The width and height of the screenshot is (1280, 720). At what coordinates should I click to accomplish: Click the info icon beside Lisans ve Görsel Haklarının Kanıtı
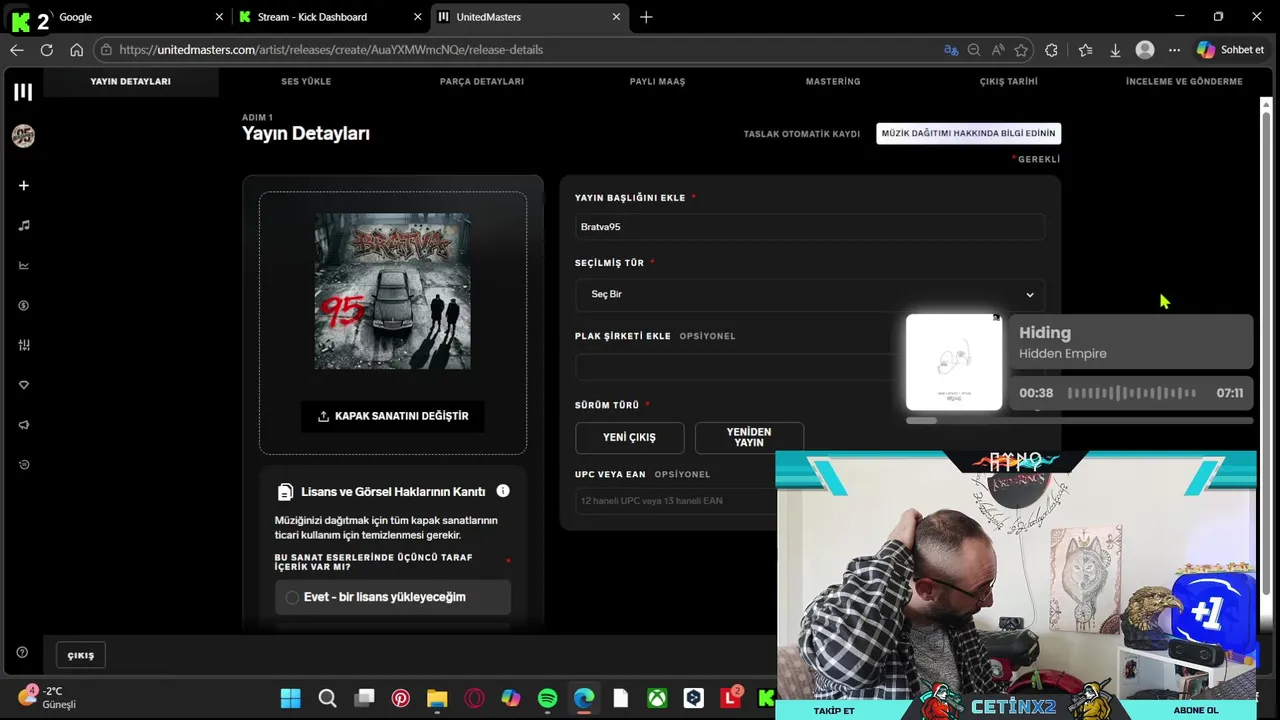(x=503, y=491)
